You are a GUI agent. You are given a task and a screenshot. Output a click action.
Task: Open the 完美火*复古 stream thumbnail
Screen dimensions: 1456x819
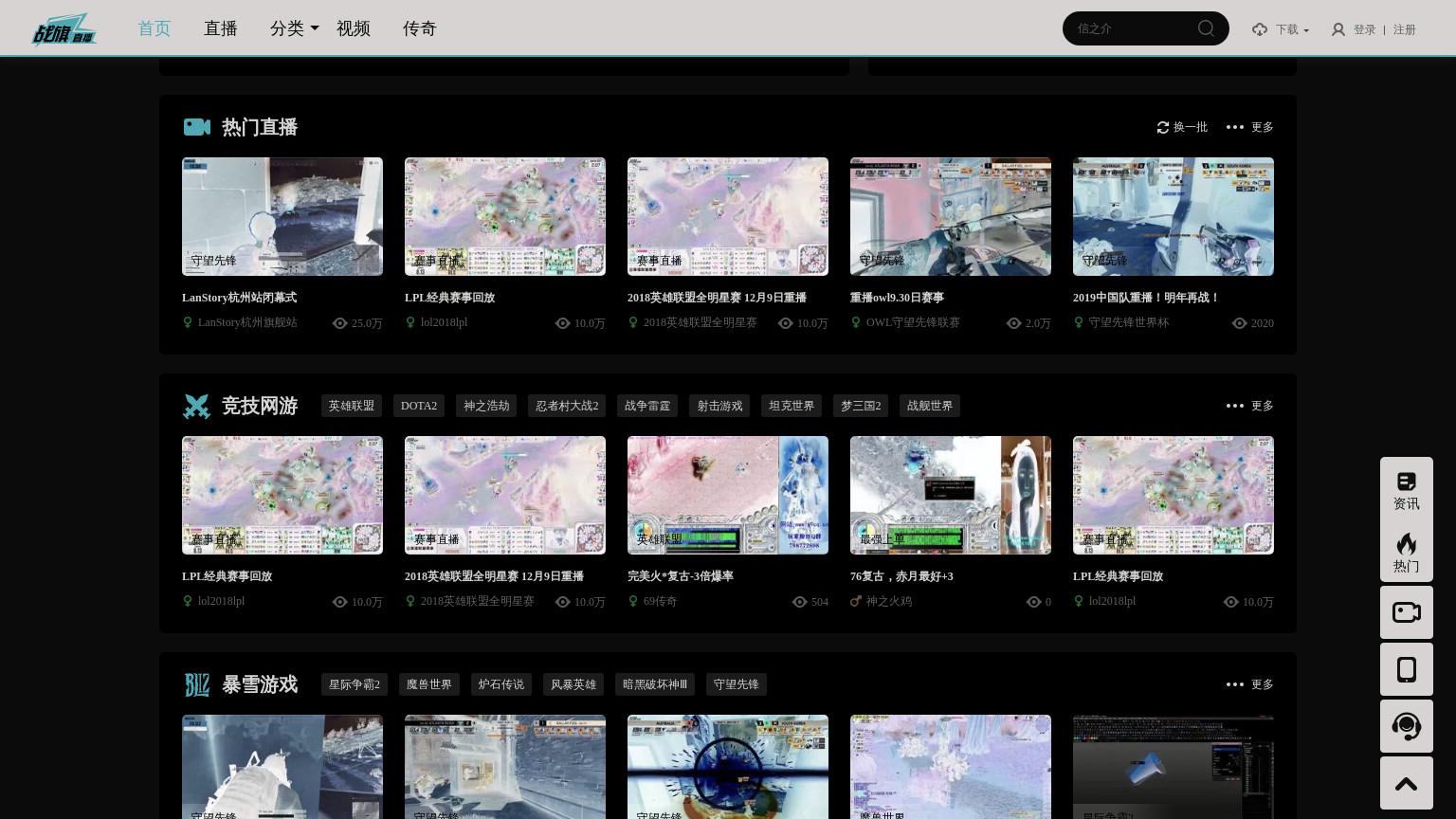pyautogui.click(x=728, y=495)
